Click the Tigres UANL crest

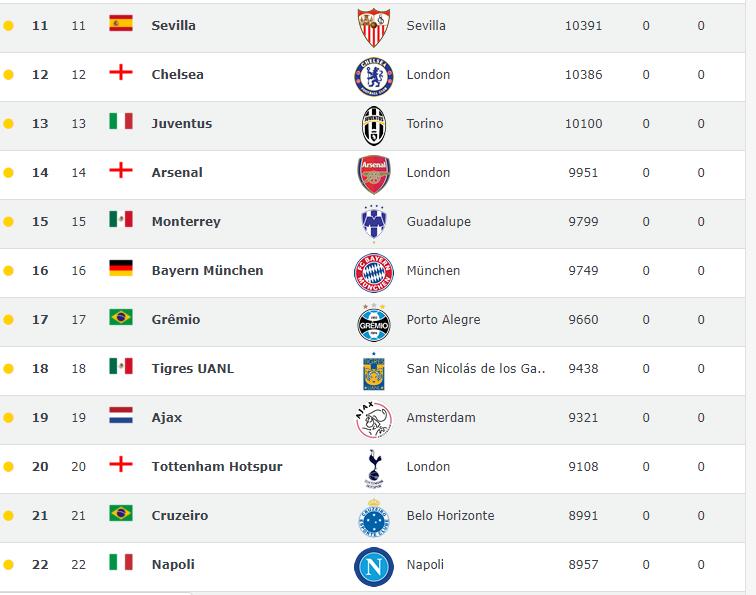(x=374, y=371)
